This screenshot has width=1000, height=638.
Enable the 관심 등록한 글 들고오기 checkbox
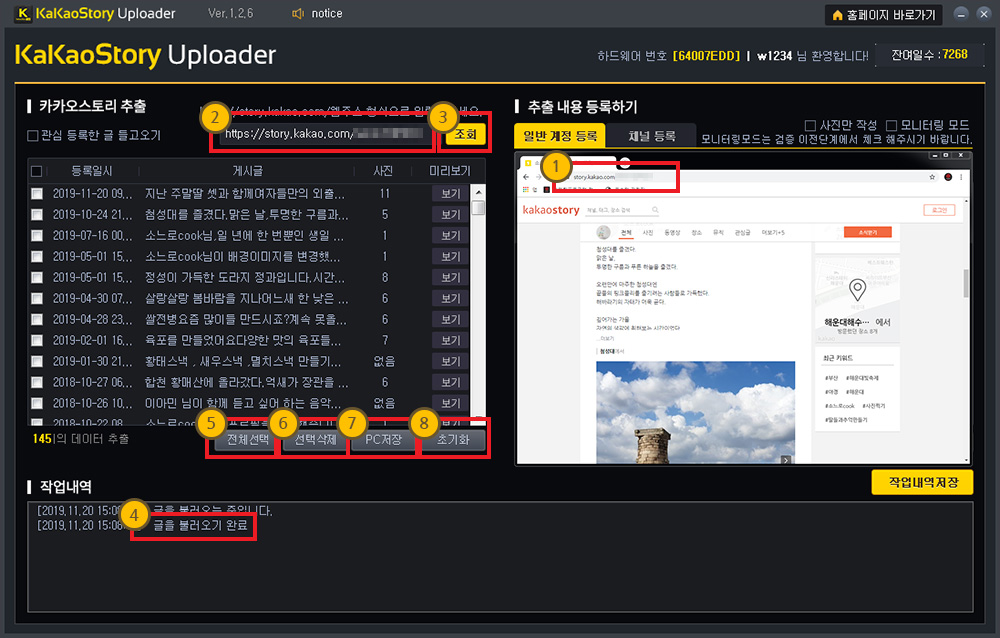[33, 135]
